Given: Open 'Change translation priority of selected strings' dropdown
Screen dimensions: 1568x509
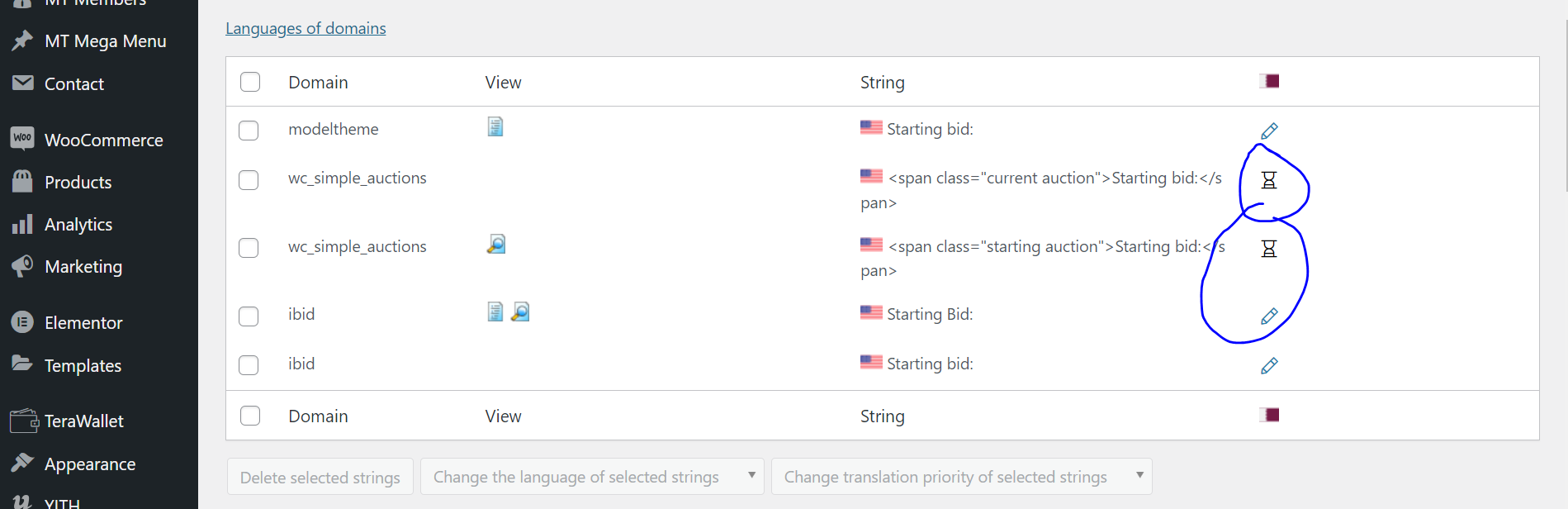Looking at the screenshot, I should click(961, 477).
